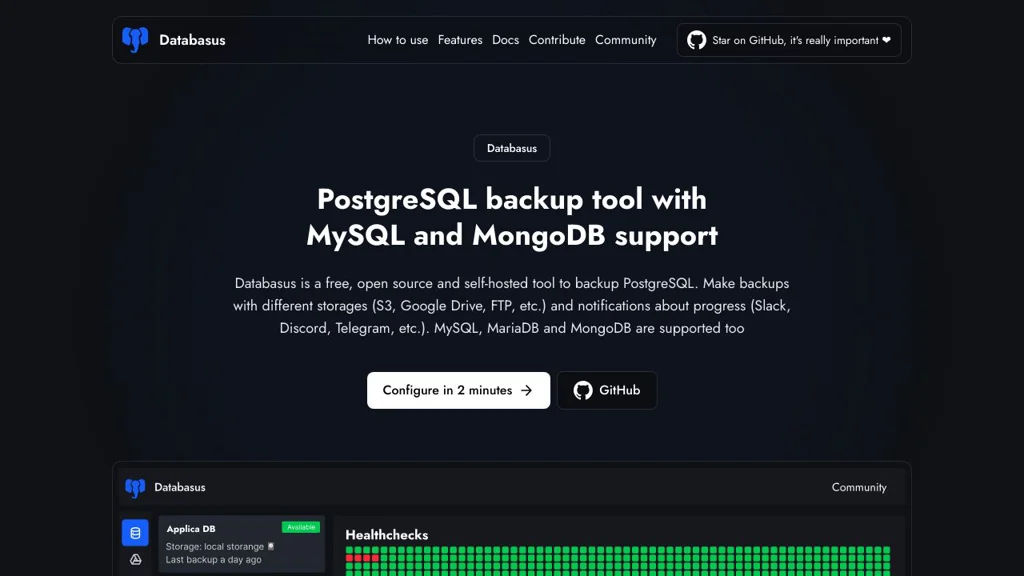
Task: Click the Healthchecks heading
Action: pos(387,535)
